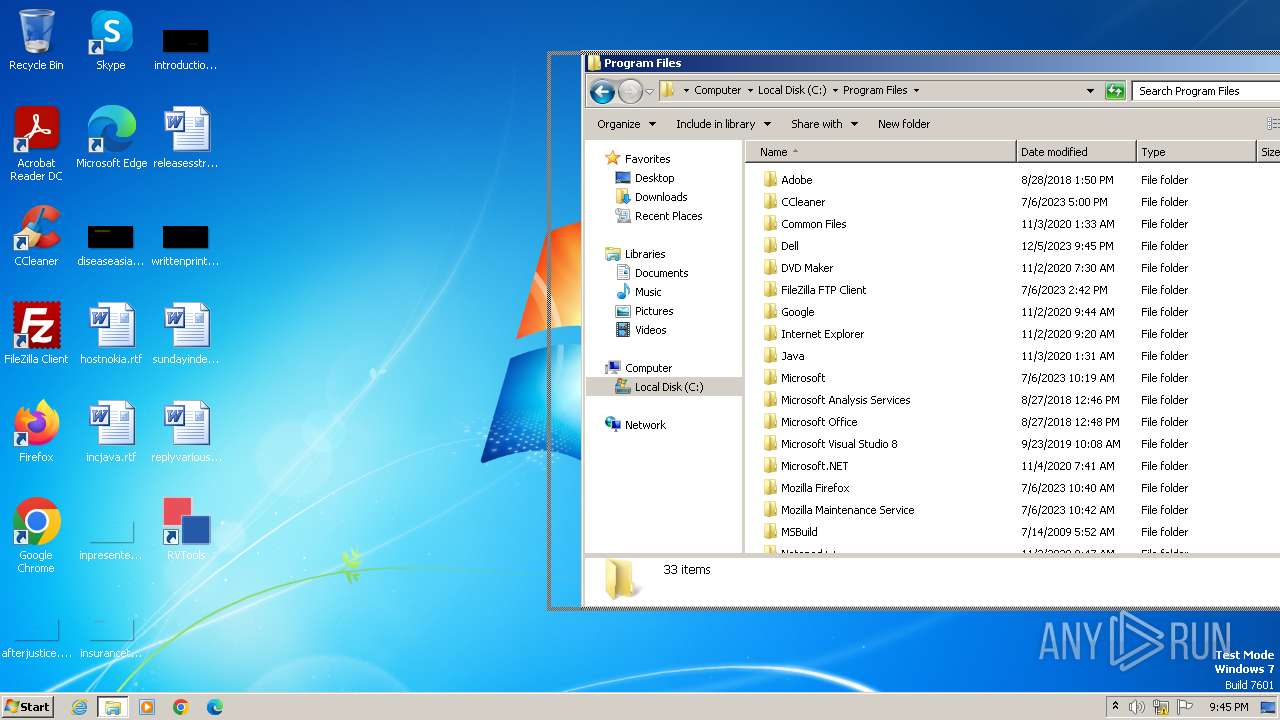The width and height of the screenshot is (1280, 720).
Task: Launch Skype from the desktop
Action: (x=111, y=40)
